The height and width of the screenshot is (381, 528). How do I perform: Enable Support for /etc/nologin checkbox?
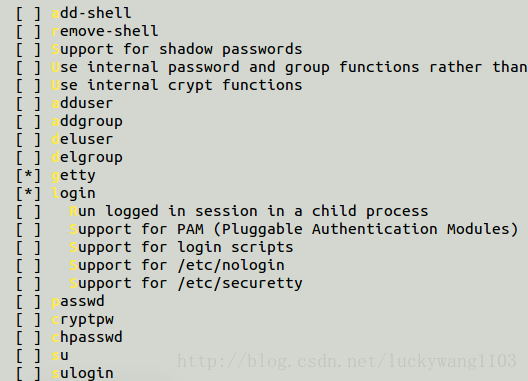coord(29,265)
